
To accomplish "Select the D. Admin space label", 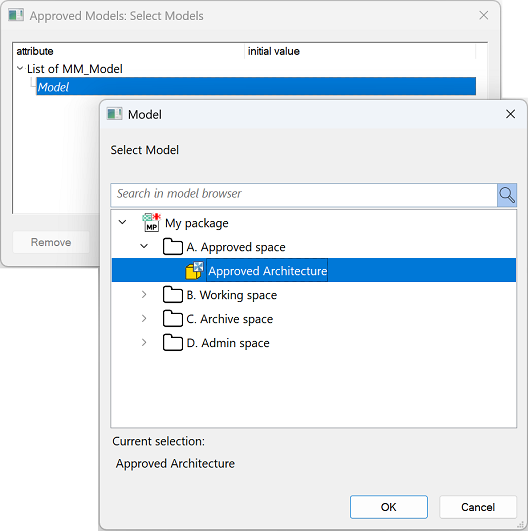I will click(228, 343).
